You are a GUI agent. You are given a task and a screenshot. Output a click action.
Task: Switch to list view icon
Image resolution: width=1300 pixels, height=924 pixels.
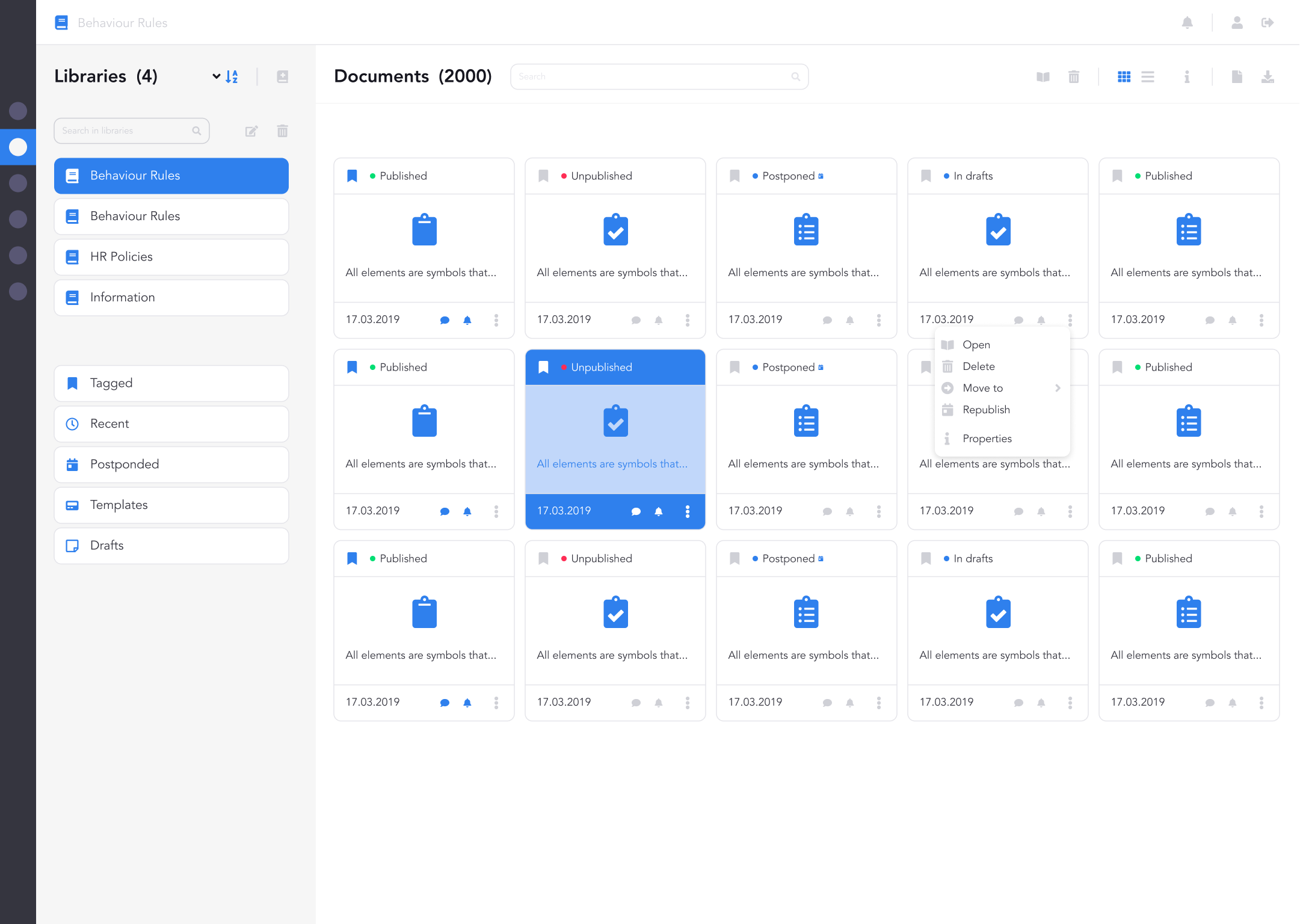pyautogui.click(x=1148, y=77)
